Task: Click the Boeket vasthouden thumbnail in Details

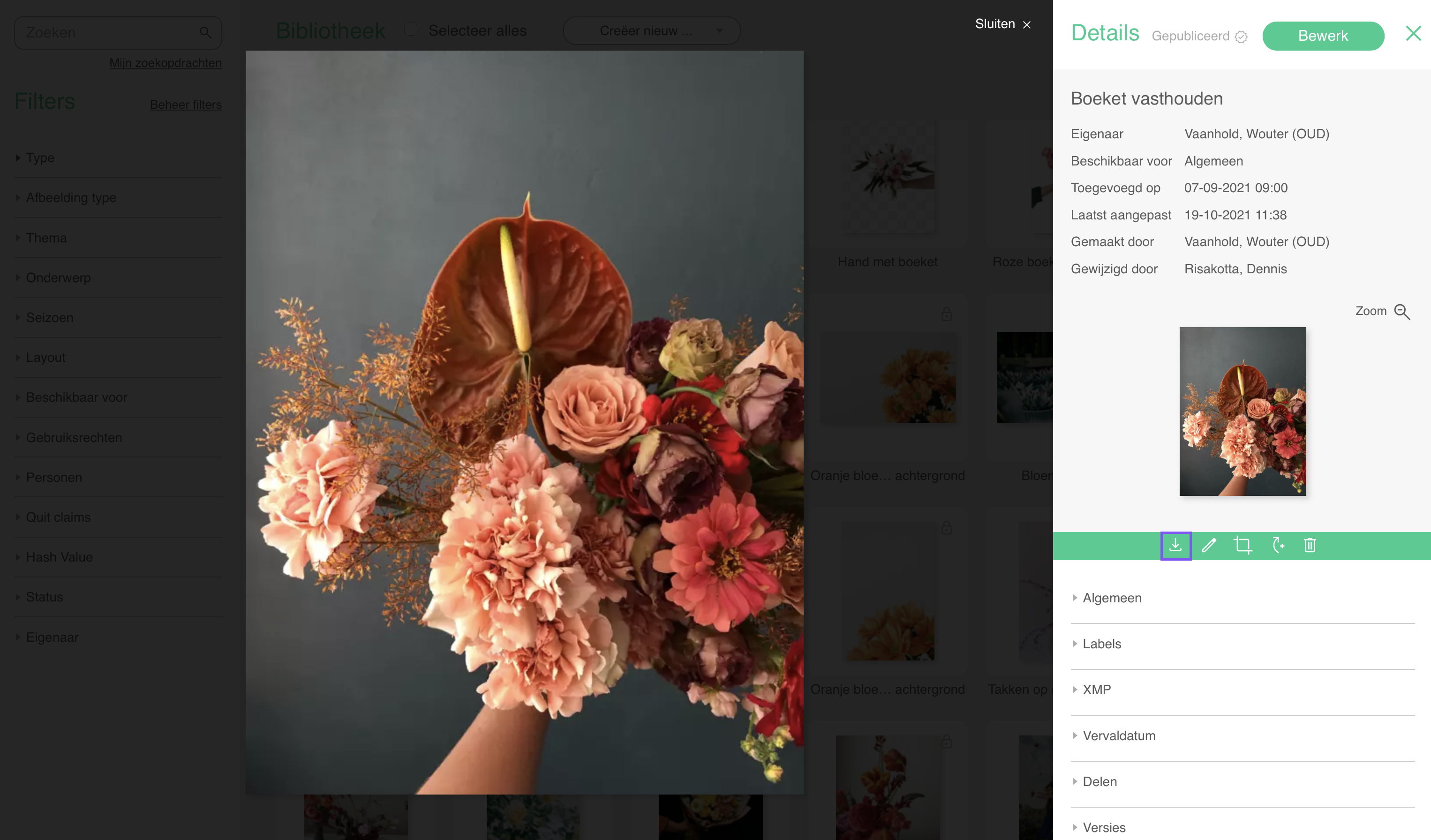Action: (x=1243, y=412)
